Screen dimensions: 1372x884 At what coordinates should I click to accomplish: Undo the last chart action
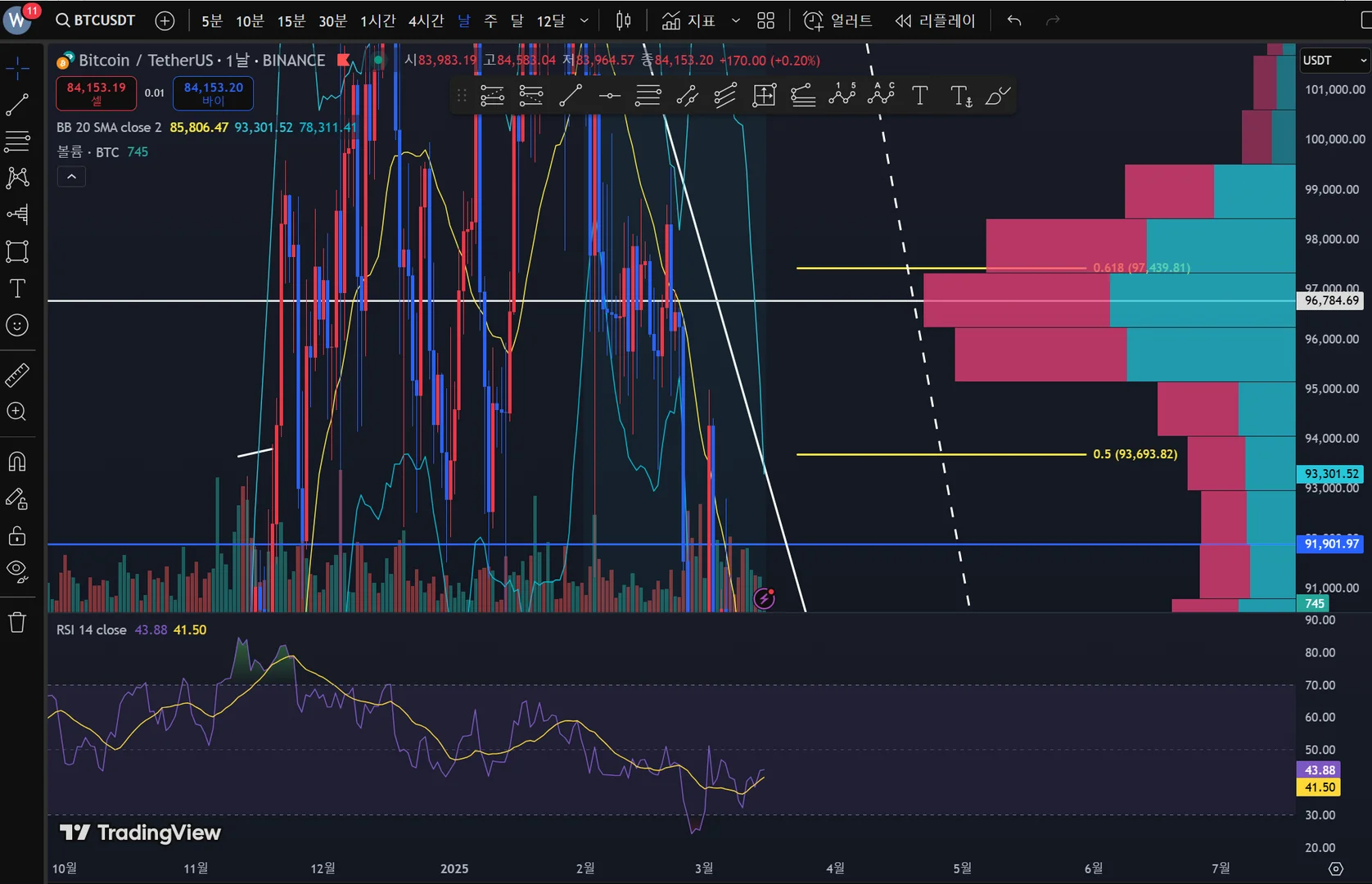coord(1014,20)
